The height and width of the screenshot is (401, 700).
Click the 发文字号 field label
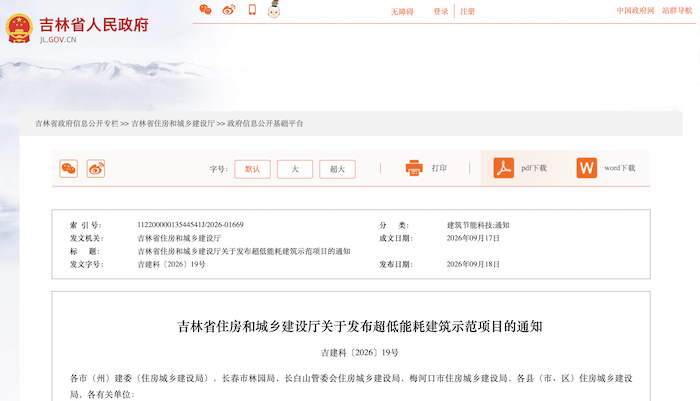(87, 264)
